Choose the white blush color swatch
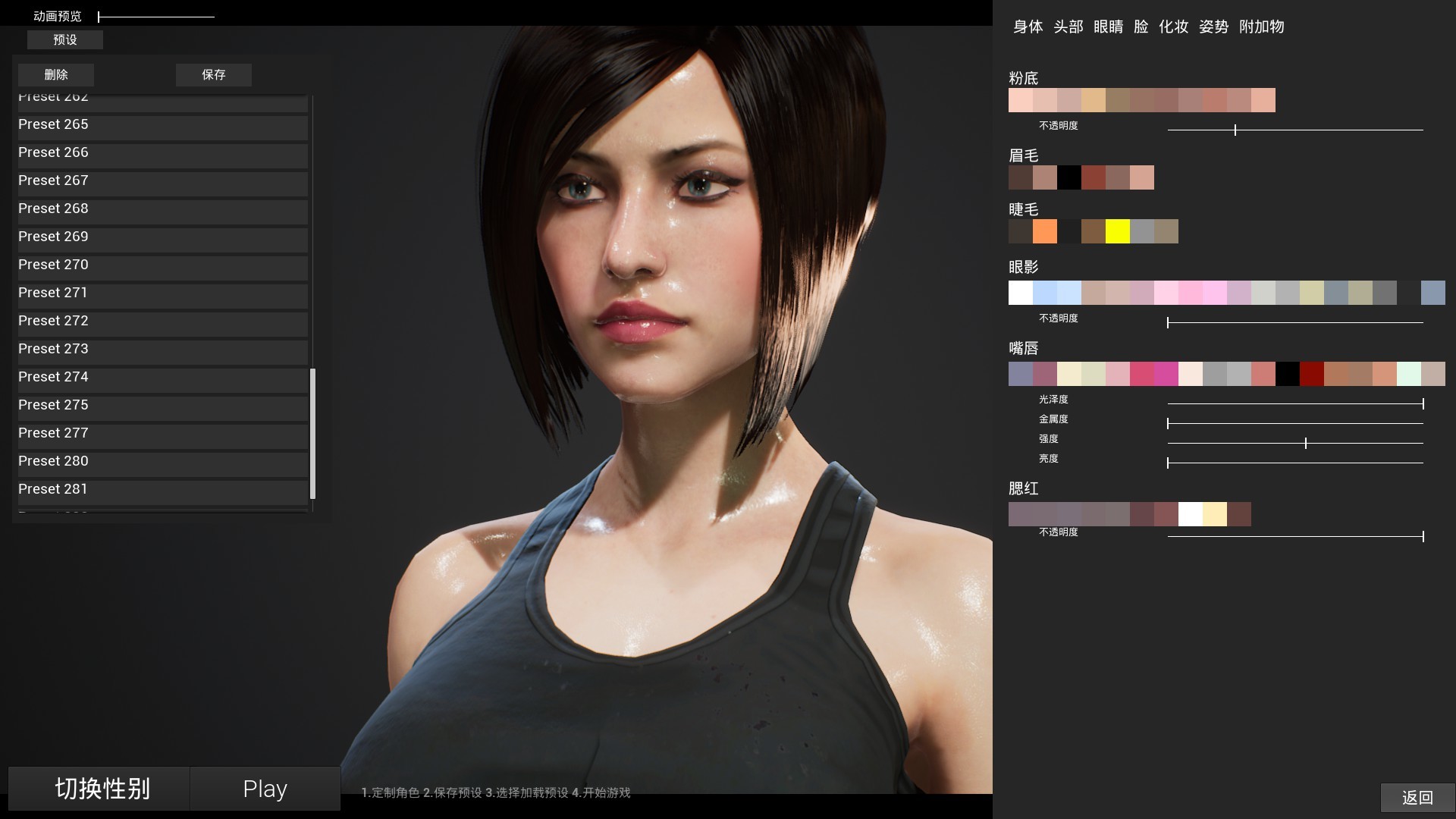 [x=1190, y=514]
